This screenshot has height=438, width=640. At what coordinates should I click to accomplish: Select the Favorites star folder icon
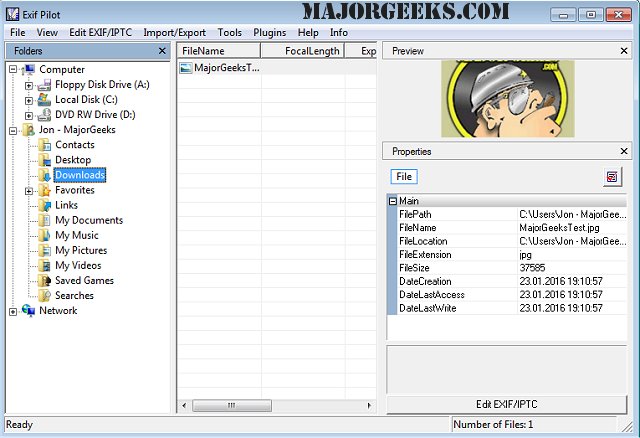click(x=45, y=190)
